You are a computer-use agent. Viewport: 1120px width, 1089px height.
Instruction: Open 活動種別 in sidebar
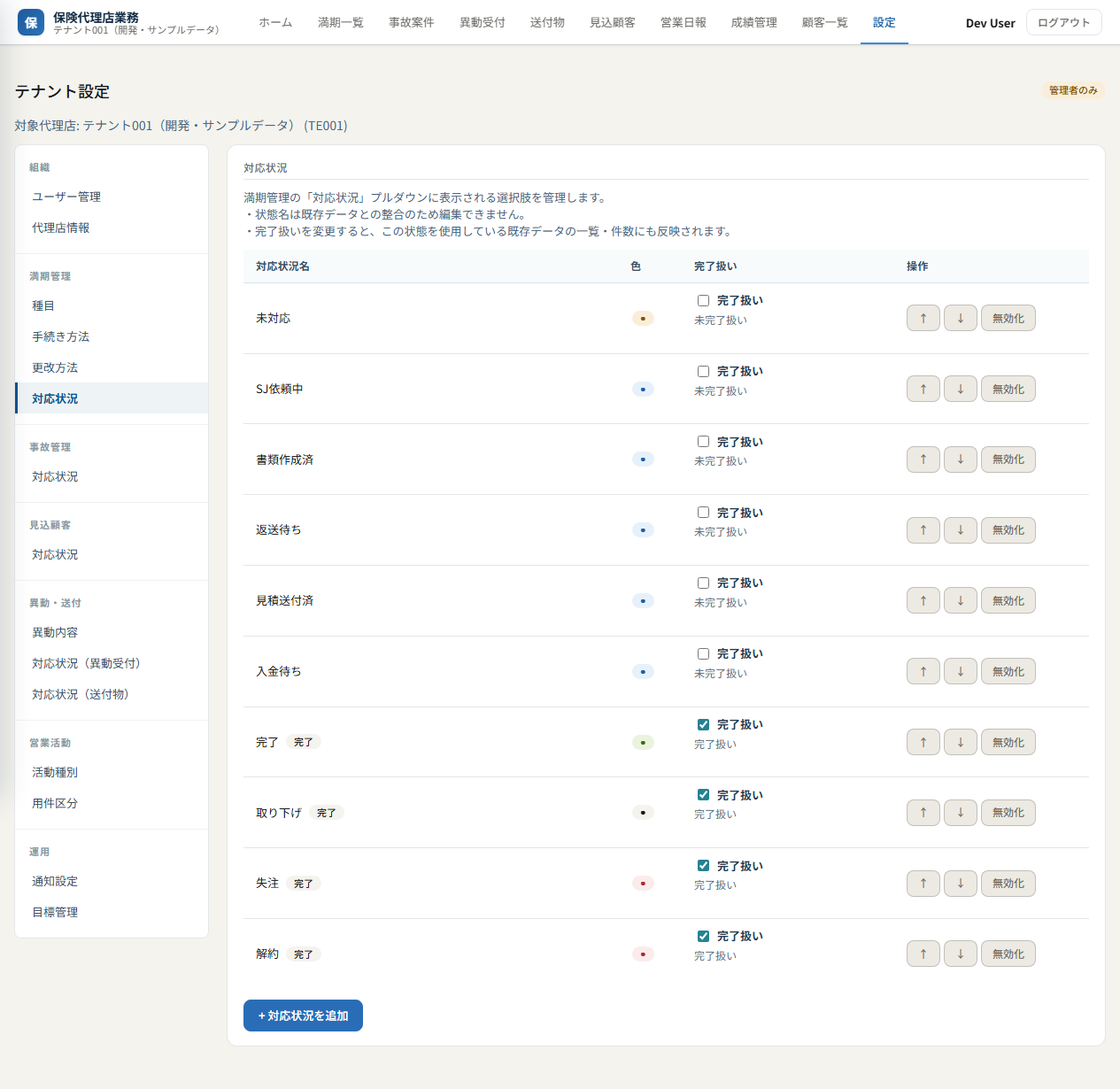click(x=112, y=772)
